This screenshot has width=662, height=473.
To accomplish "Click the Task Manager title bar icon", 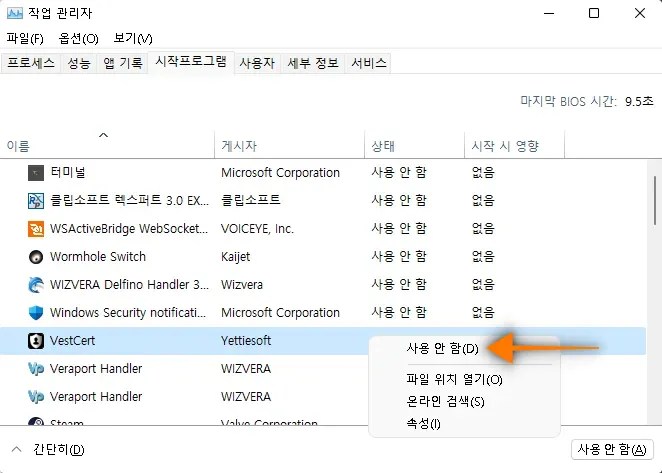I will (15, 13).
